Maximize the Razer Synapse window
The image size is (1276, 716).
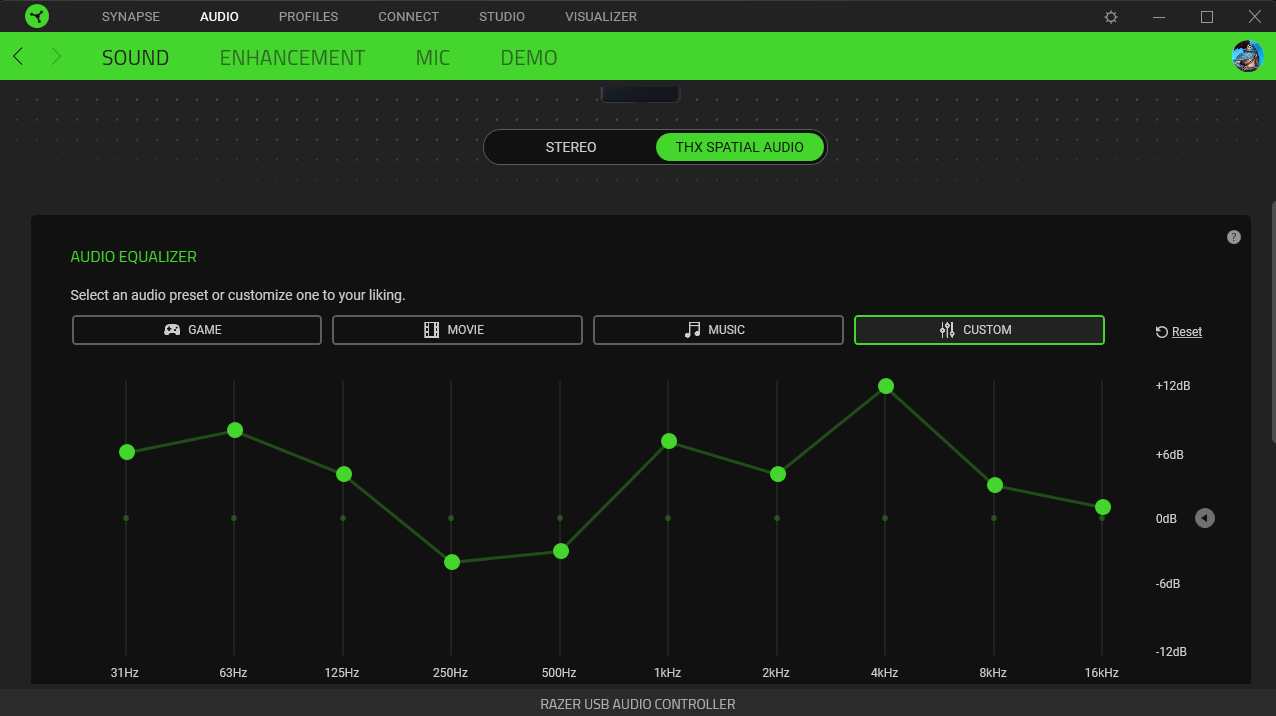click(1207, 17)
